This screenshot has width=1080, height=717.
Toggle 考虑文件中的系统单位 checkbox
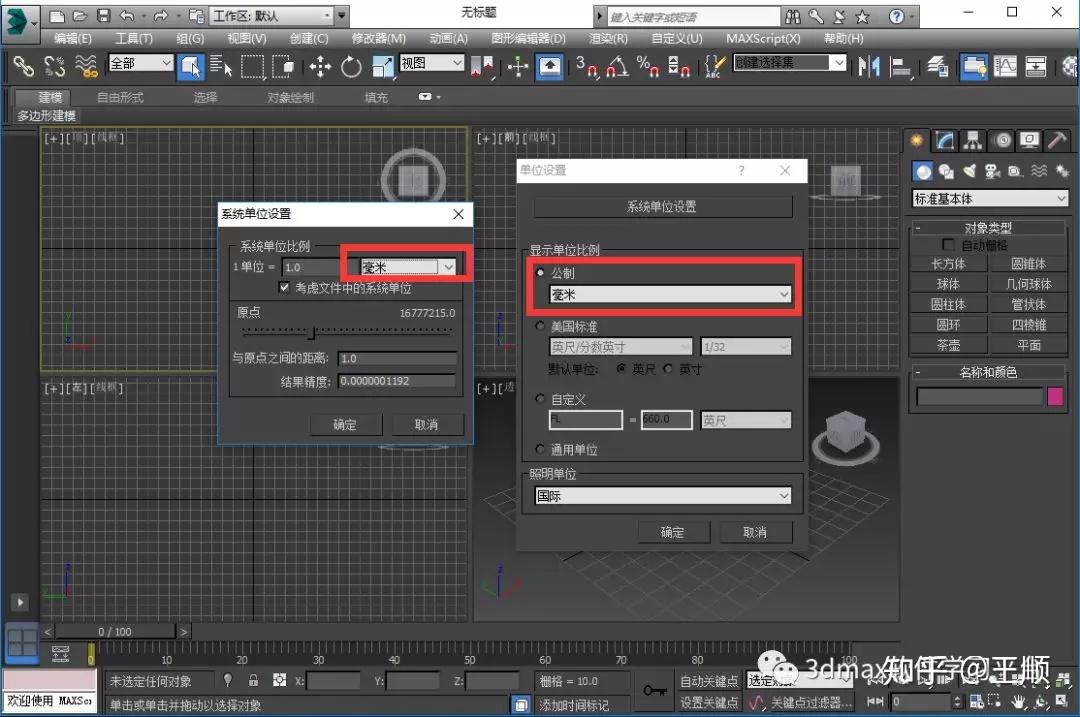(284, 287)
